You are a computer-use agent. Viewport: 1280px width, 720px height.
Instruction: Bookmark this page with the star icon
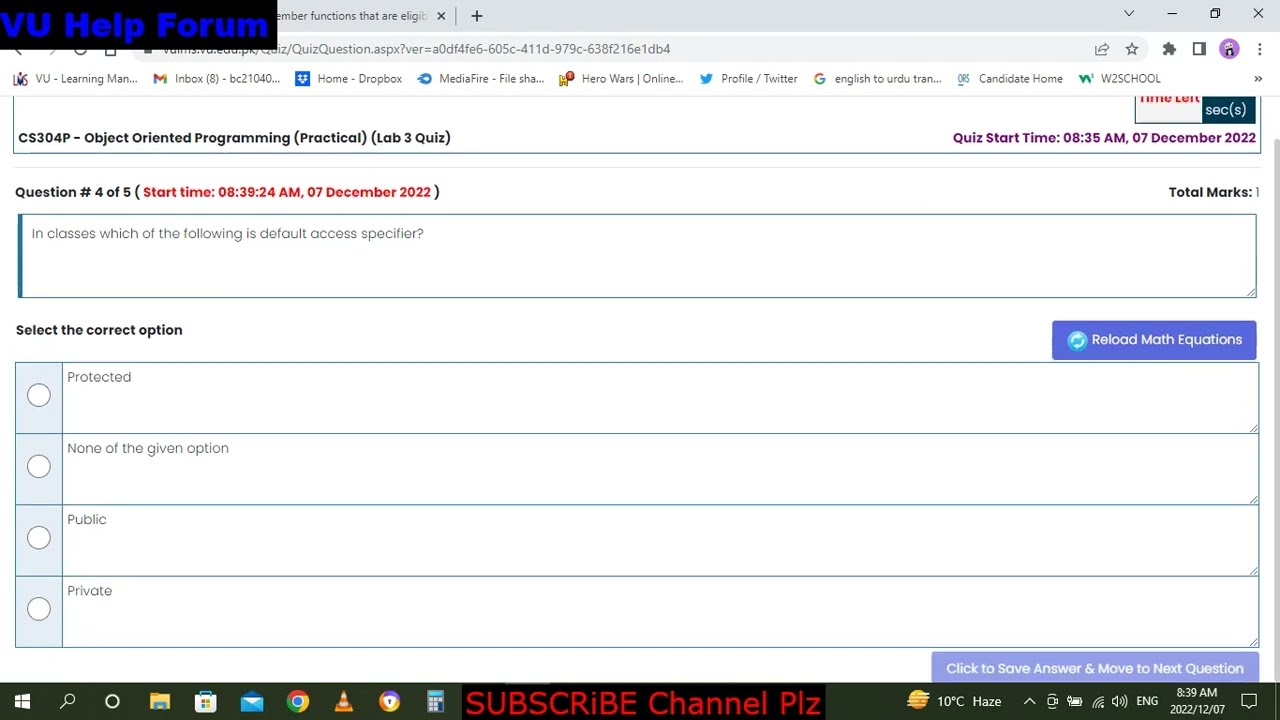coord(1132,49)
